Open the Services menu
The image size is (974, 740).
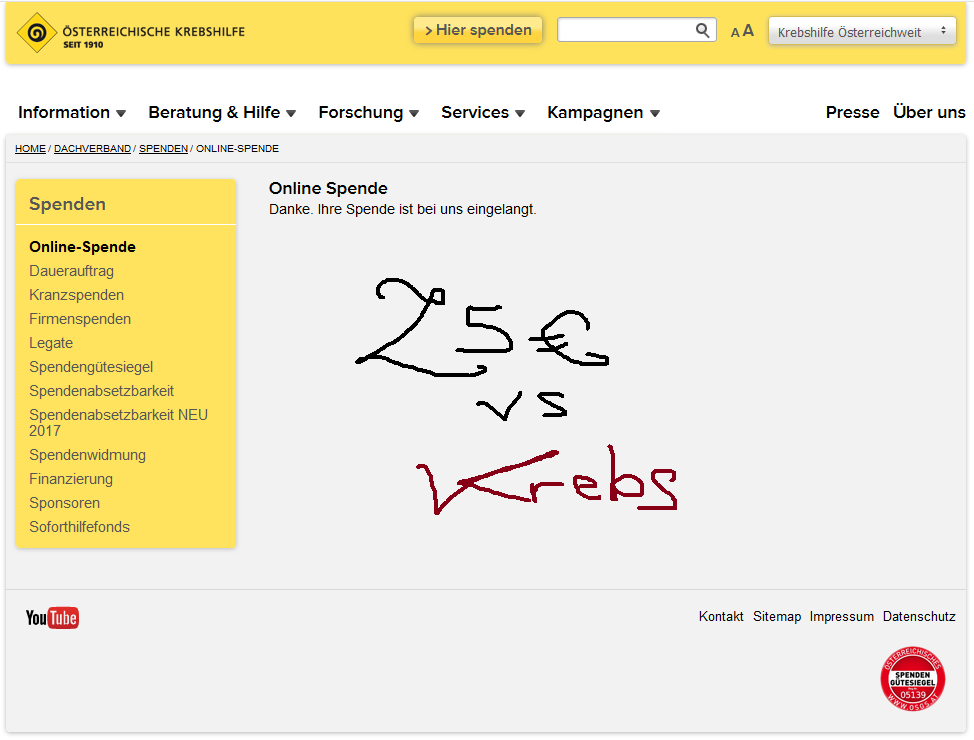[483, 112]
